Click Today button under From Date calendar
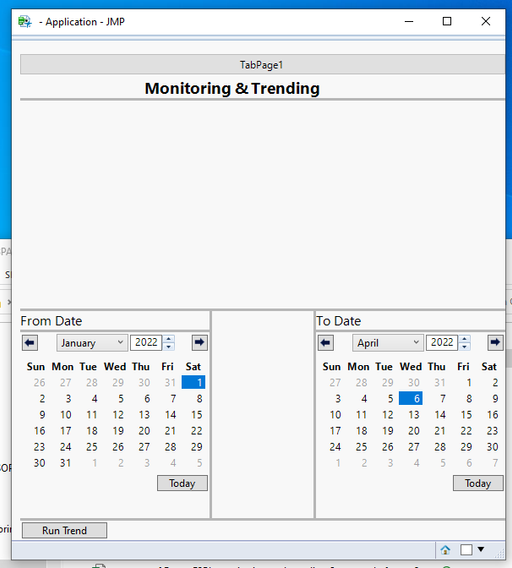512x568 pixels. (182, 483)
